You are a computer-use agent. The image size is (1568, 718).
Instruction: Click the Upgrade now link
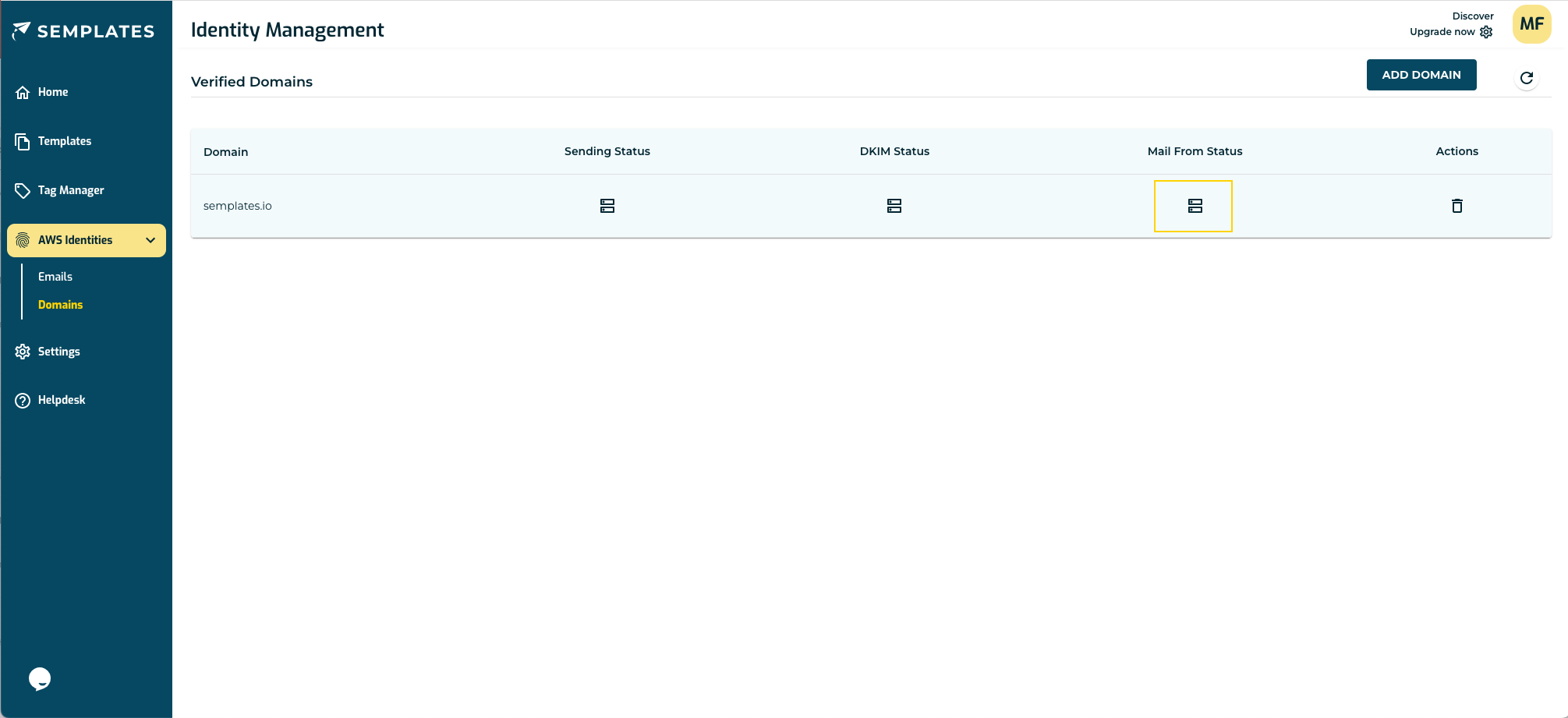point(1442,32)
